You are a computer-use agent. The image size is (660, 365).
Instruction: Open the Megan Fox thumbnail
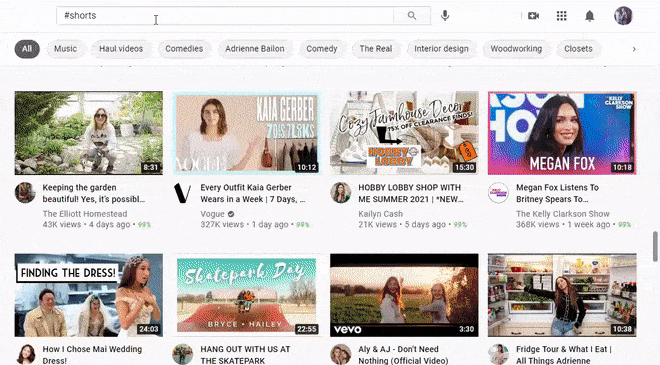(x=562, y=133)
